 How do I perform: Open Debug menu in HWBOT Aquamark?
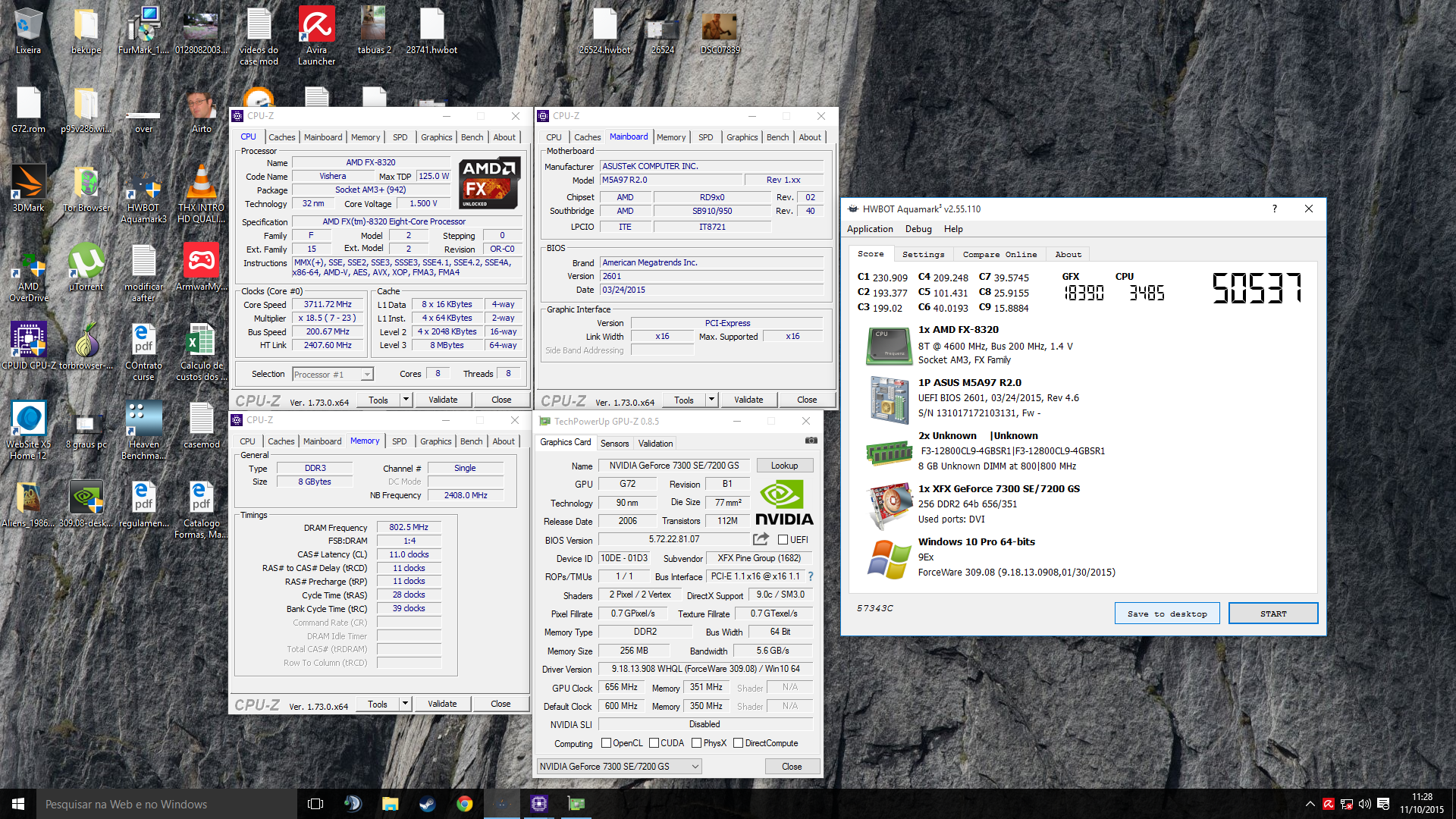(x=918, y=229)
